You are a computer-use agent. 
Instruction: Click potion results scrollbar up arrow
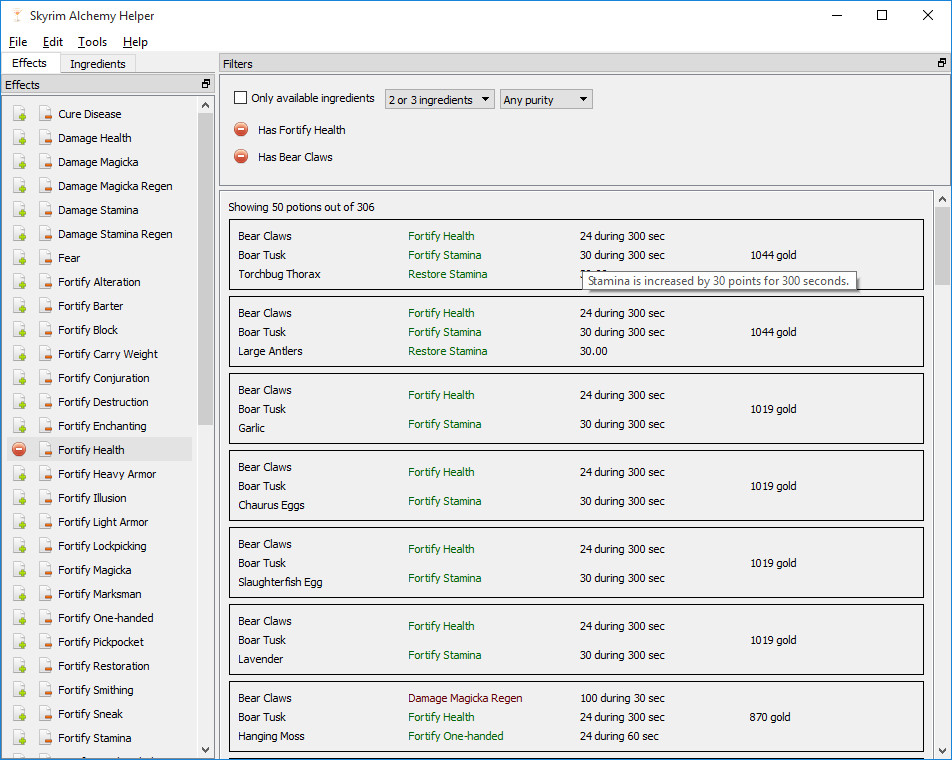942,199
